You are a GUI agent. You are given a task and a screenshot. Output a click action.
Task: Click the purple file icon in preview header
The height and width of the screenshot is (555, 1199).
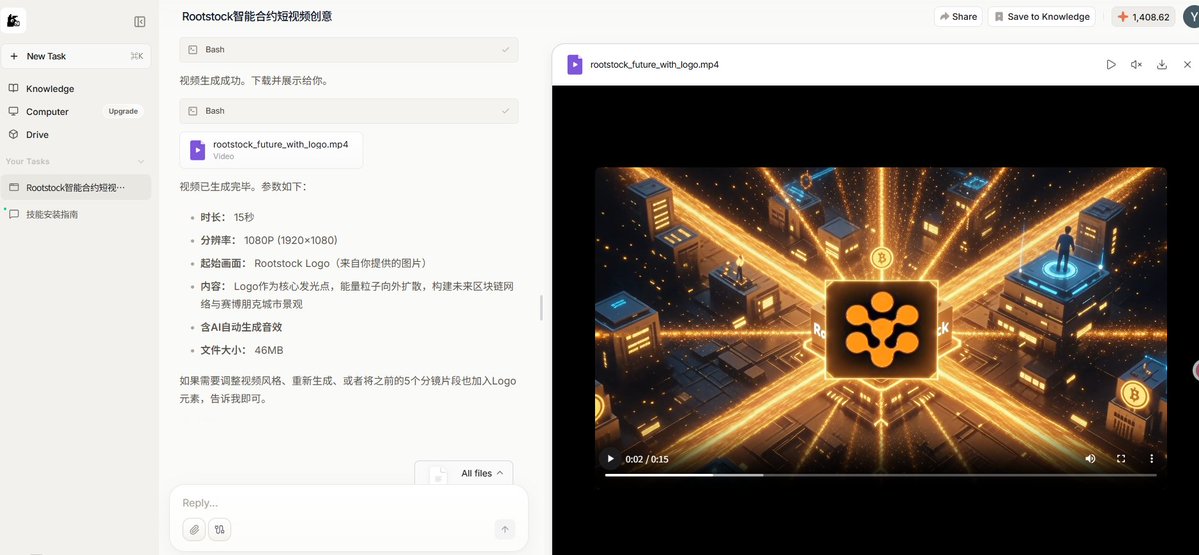[x=575, y=64]
